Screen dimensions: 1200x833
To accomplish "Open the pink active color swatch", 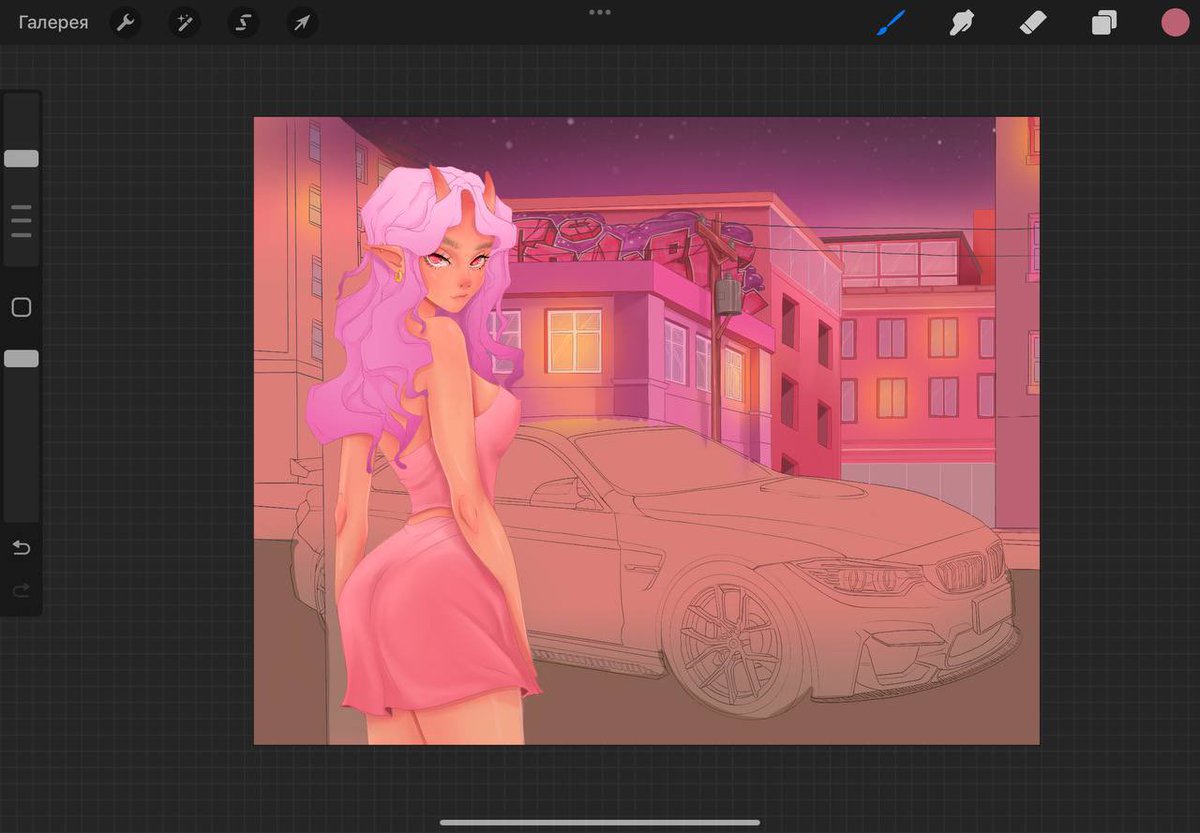I will point(1175,22).
